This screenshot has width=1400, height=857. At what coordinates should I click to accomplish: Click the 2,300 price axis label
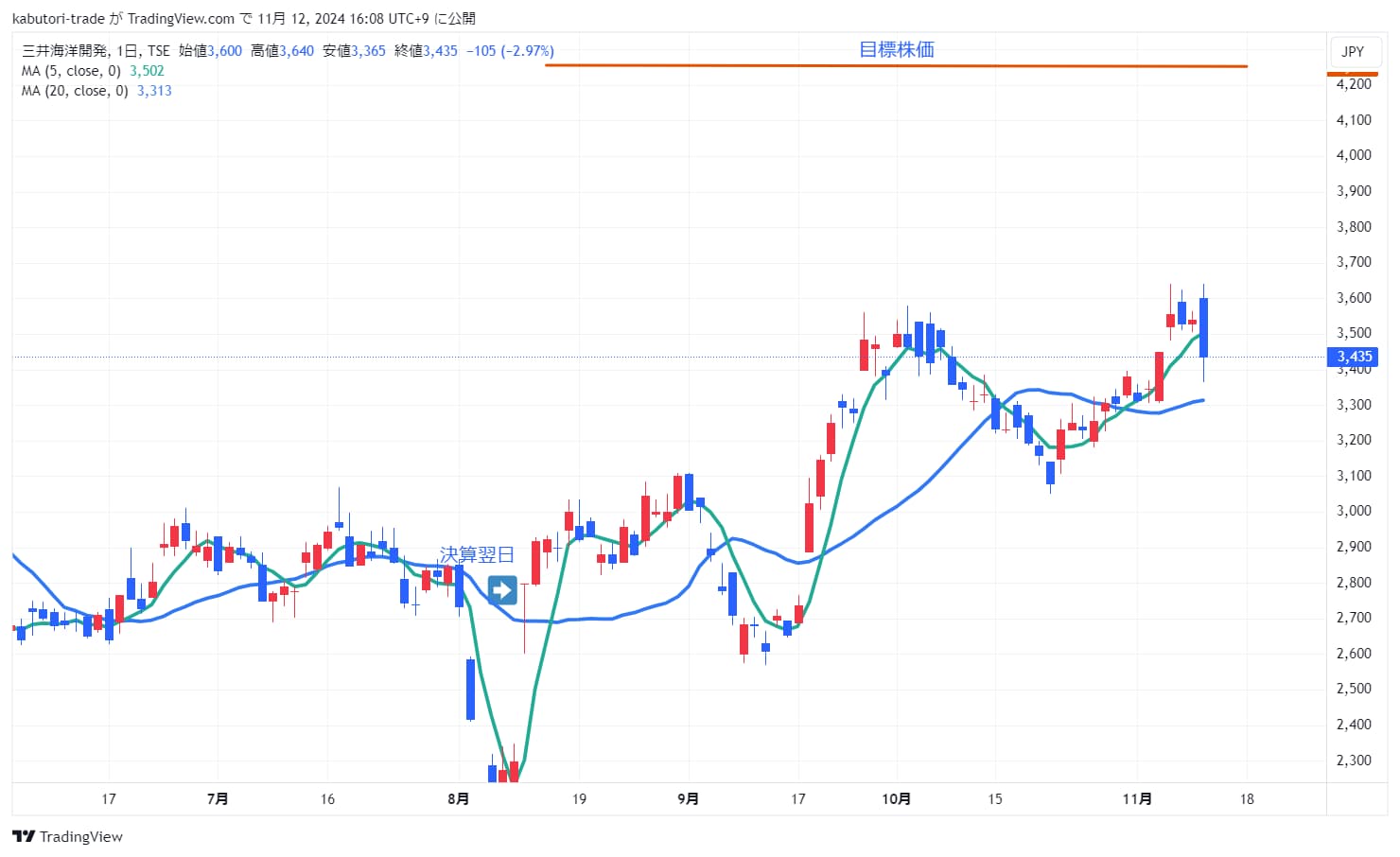coord(1354,761)
